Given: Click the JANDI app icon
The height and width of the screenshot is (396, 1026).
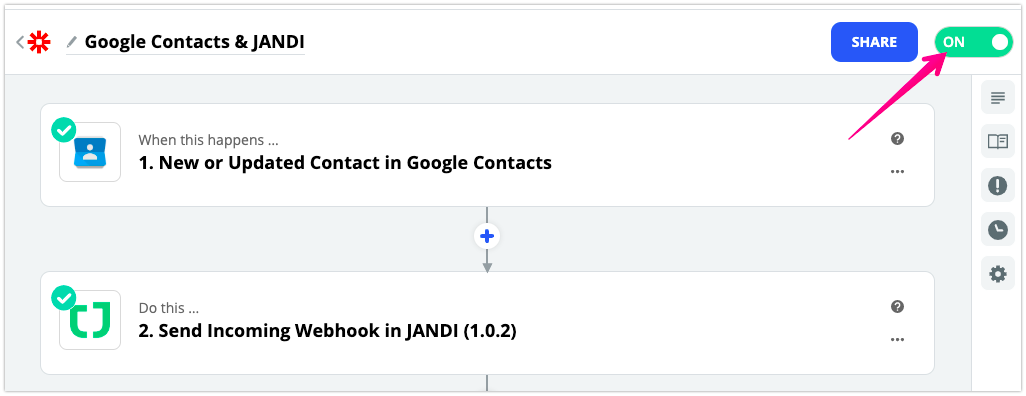Looking at the screenshot, I should [x=90, y=320].
